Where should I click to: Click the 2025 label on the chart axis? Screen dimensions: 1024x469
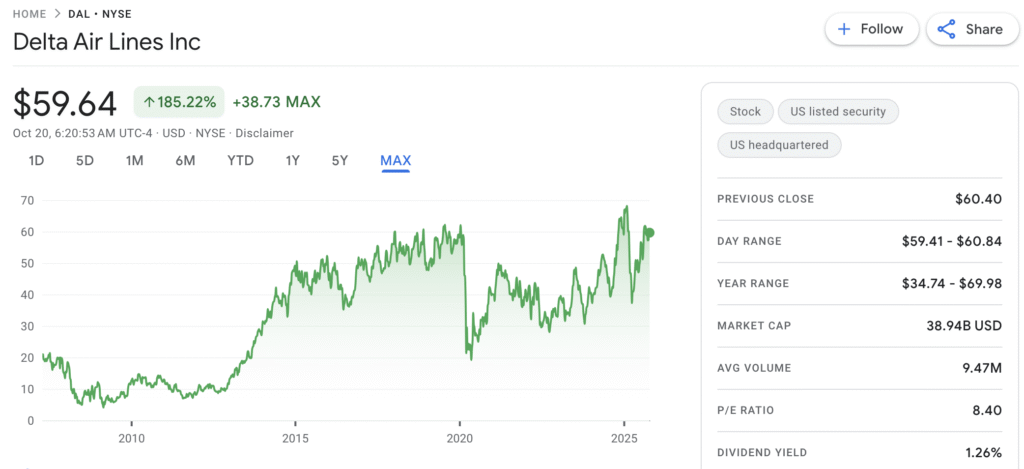point(625,436)
